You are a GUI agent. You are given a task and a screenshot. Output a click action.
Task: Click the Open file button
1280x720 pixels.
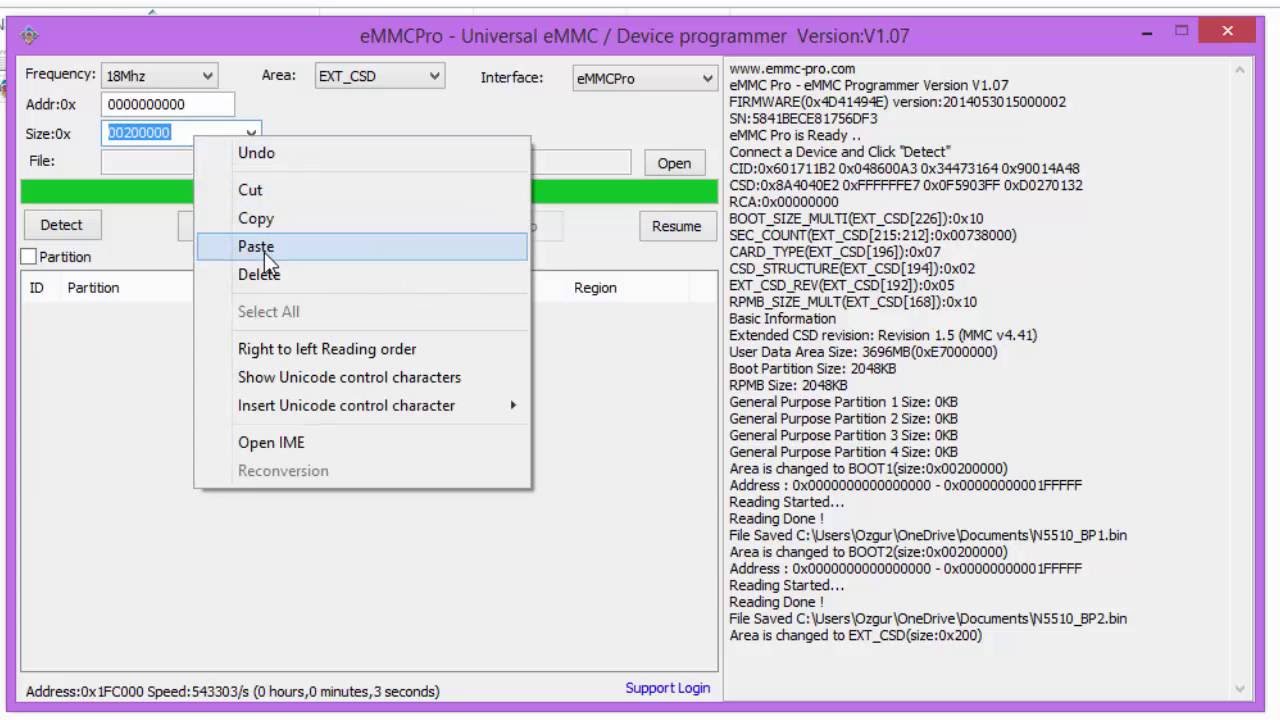[x=674, y=163]
